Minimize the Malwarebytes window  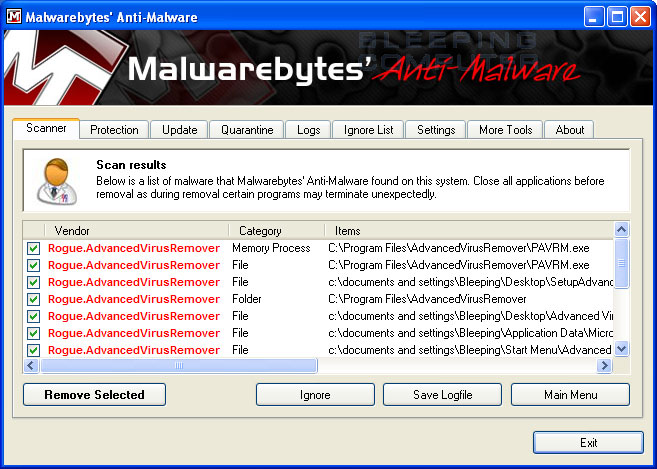click(593, 17)
